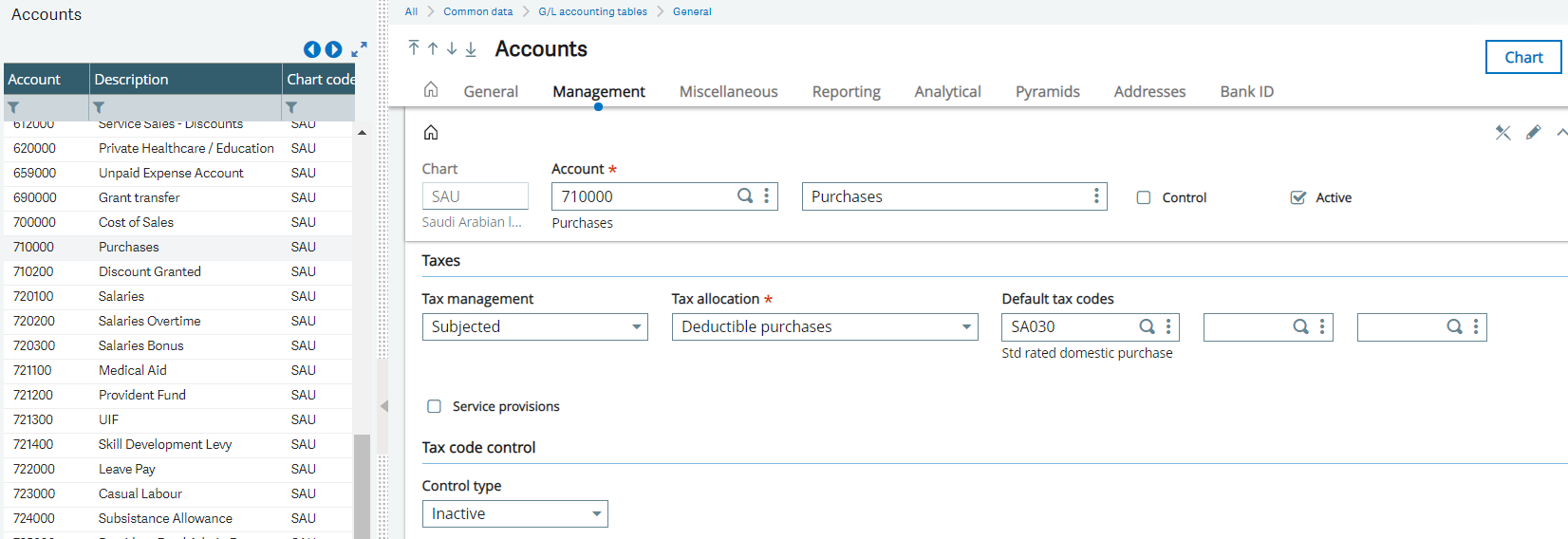The height and width of the screenshot is (539, 1568).
Task: Go to previous page in Accounts list
Action: click(x=311, y=49)
